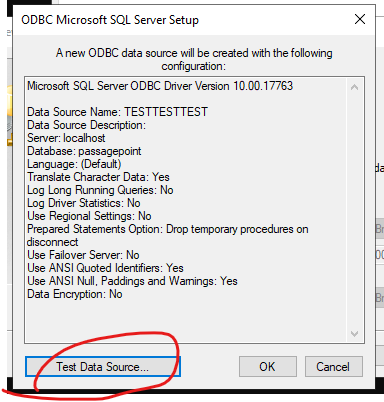Click the Server: localhost line
Screen dimensions: 384x402
[66, 138]
